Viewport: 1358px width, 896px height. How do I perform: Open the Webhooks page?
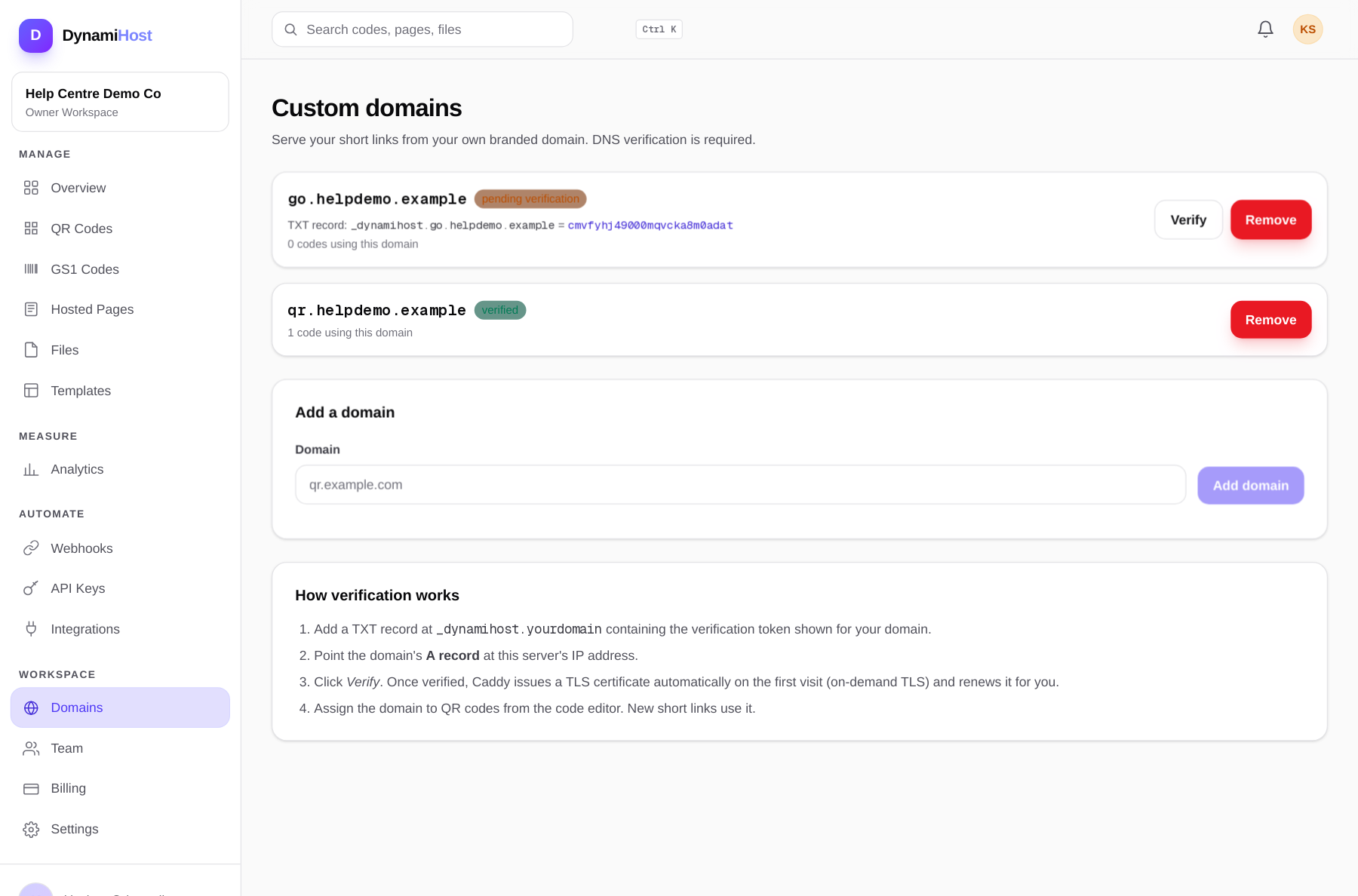click(120, 548)
